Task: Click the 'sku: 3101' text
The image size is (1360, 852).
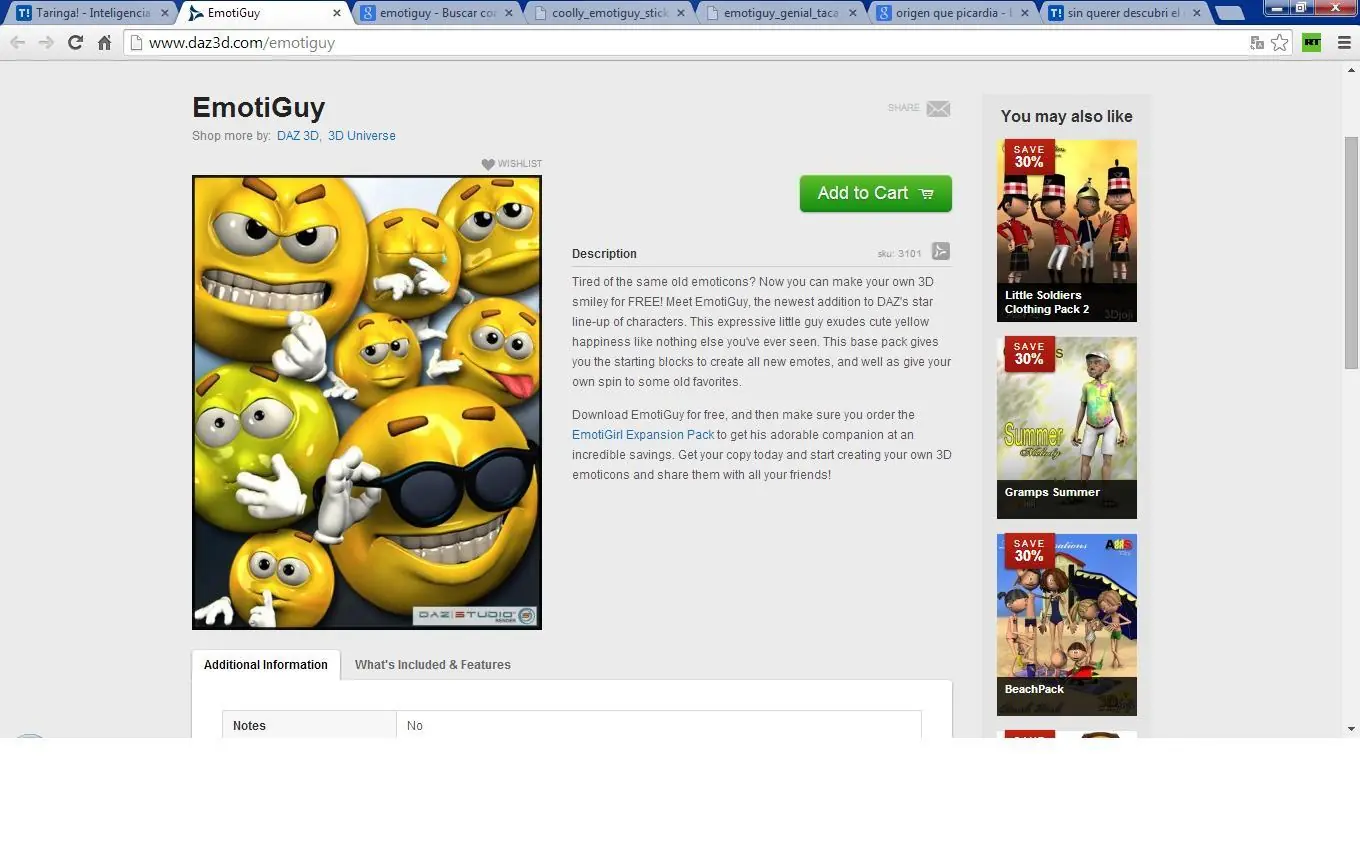Action: tap(900, 254)
